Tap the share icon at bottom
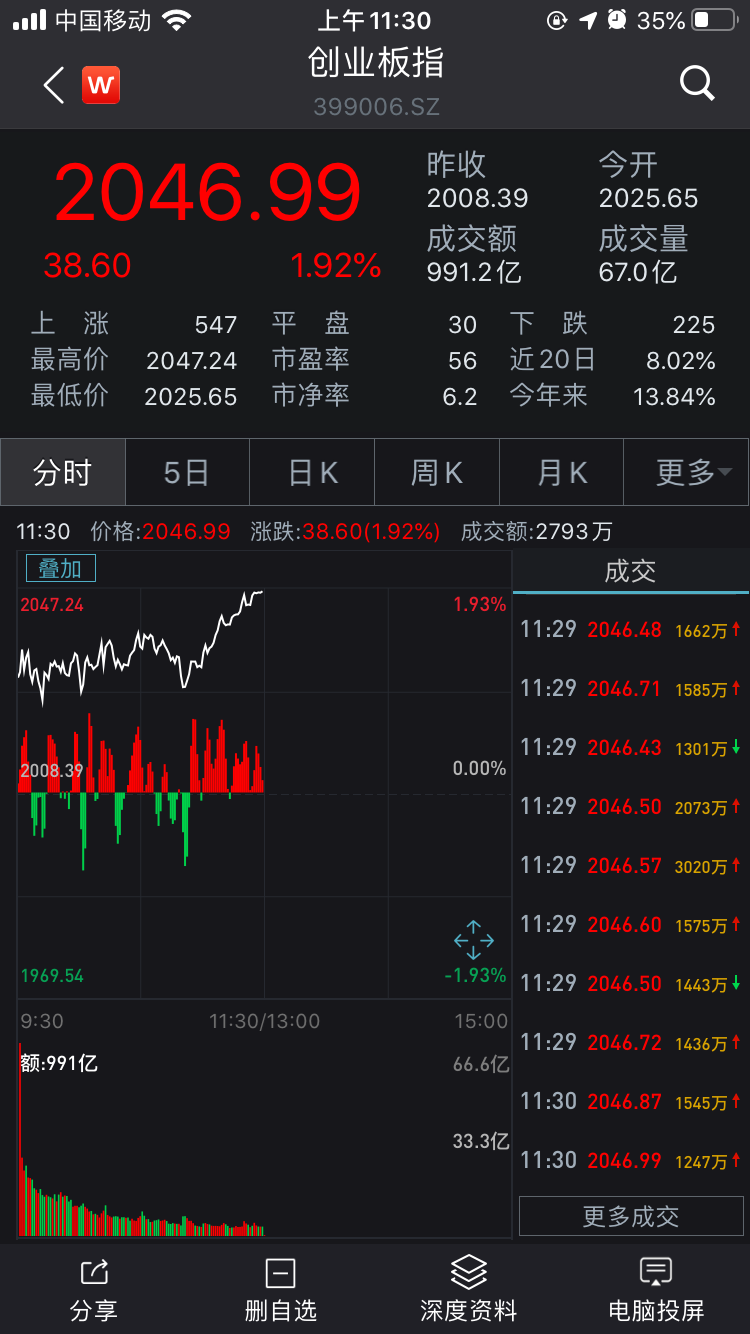The height and width of the screenshot is (1334, 750). point(94,1273)
